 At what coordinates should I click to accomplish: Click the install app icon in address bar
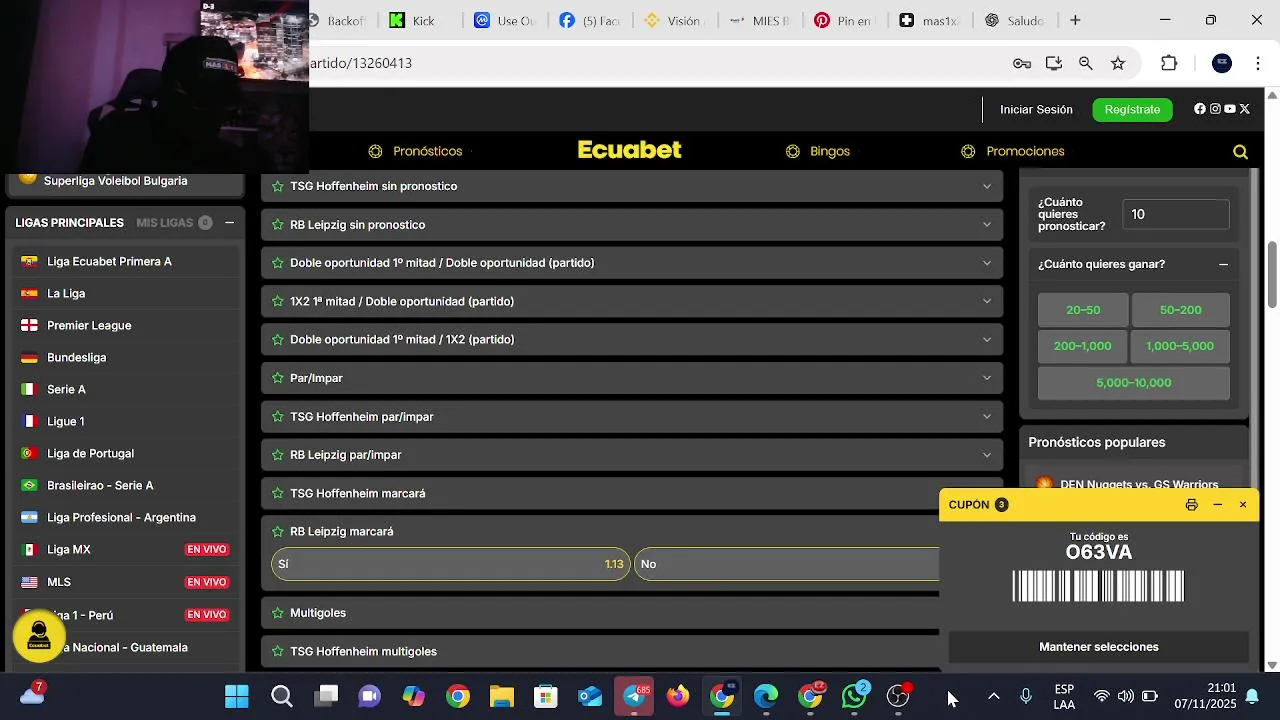[x=1054, y=63]
